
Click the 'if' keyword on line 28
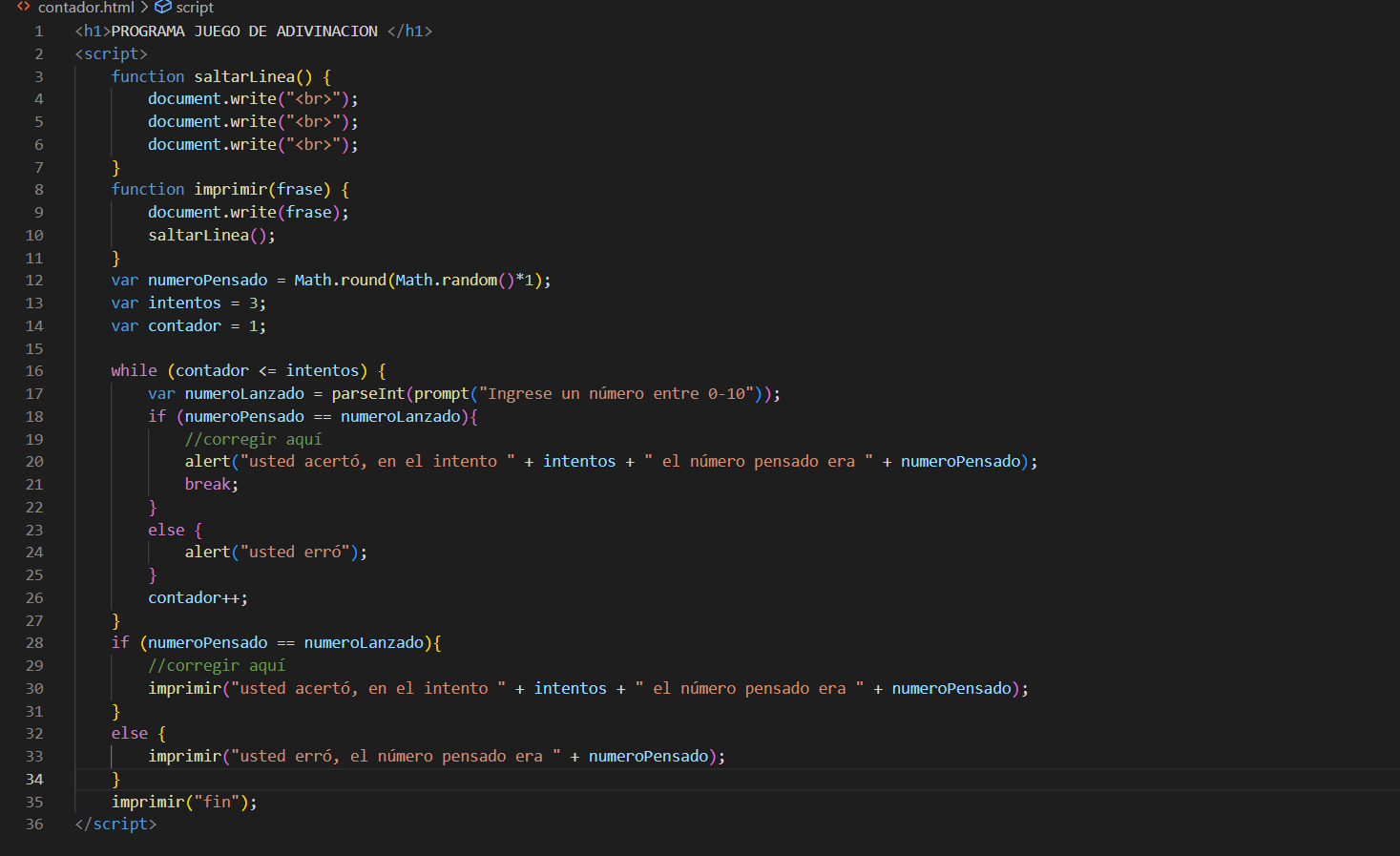120,643
